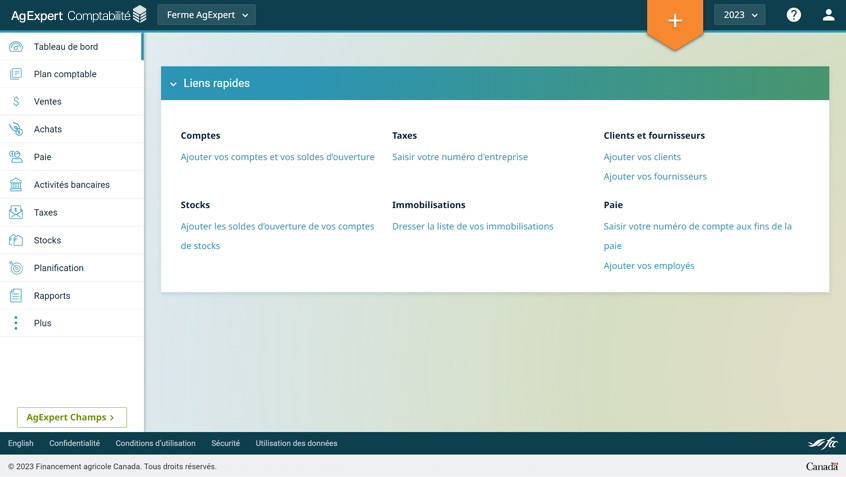Viewport: 846px width, 477px height.
Task: Click the Ventes dollar sign icon
Action: tap(16, 101)
